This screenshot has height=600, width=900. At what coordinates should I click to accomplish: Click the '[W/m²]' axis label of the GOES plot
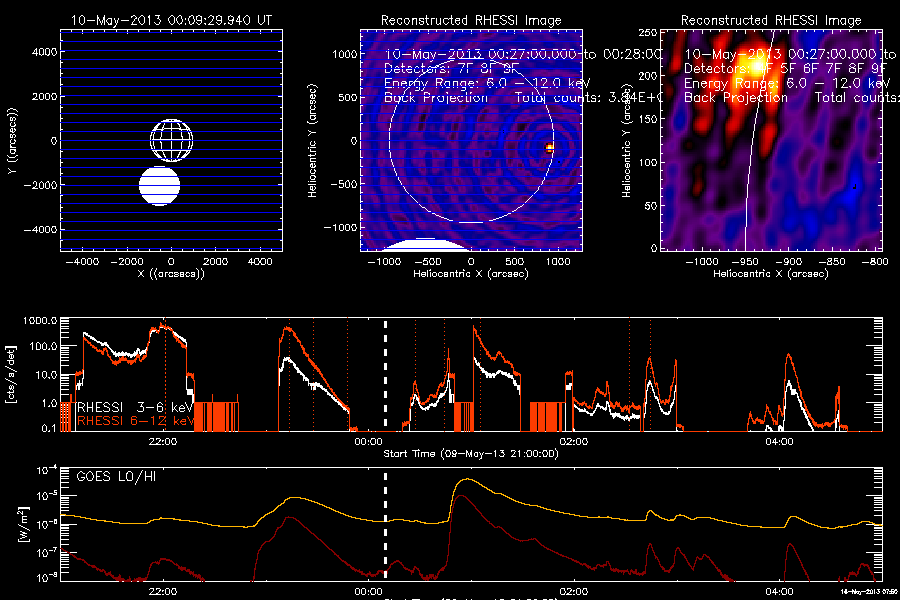point(22,524)
